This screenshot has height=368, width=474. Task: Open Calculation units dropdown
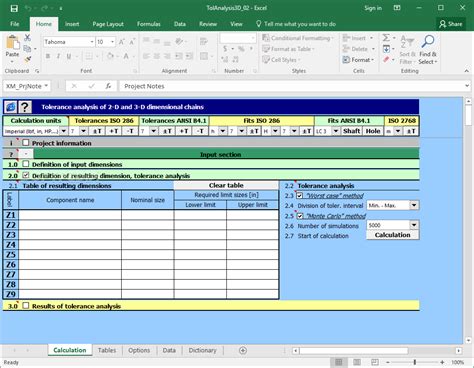pos(63,131)
